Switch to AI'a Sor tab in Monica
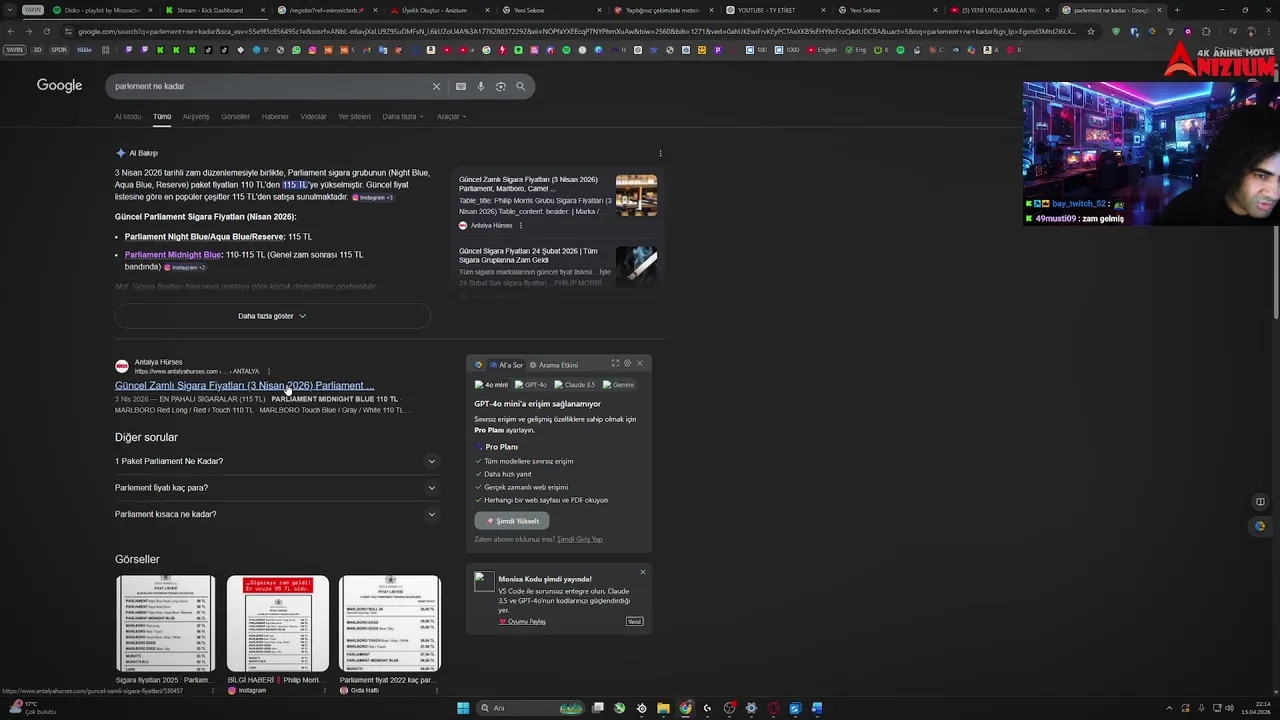 tap(506, 365)
